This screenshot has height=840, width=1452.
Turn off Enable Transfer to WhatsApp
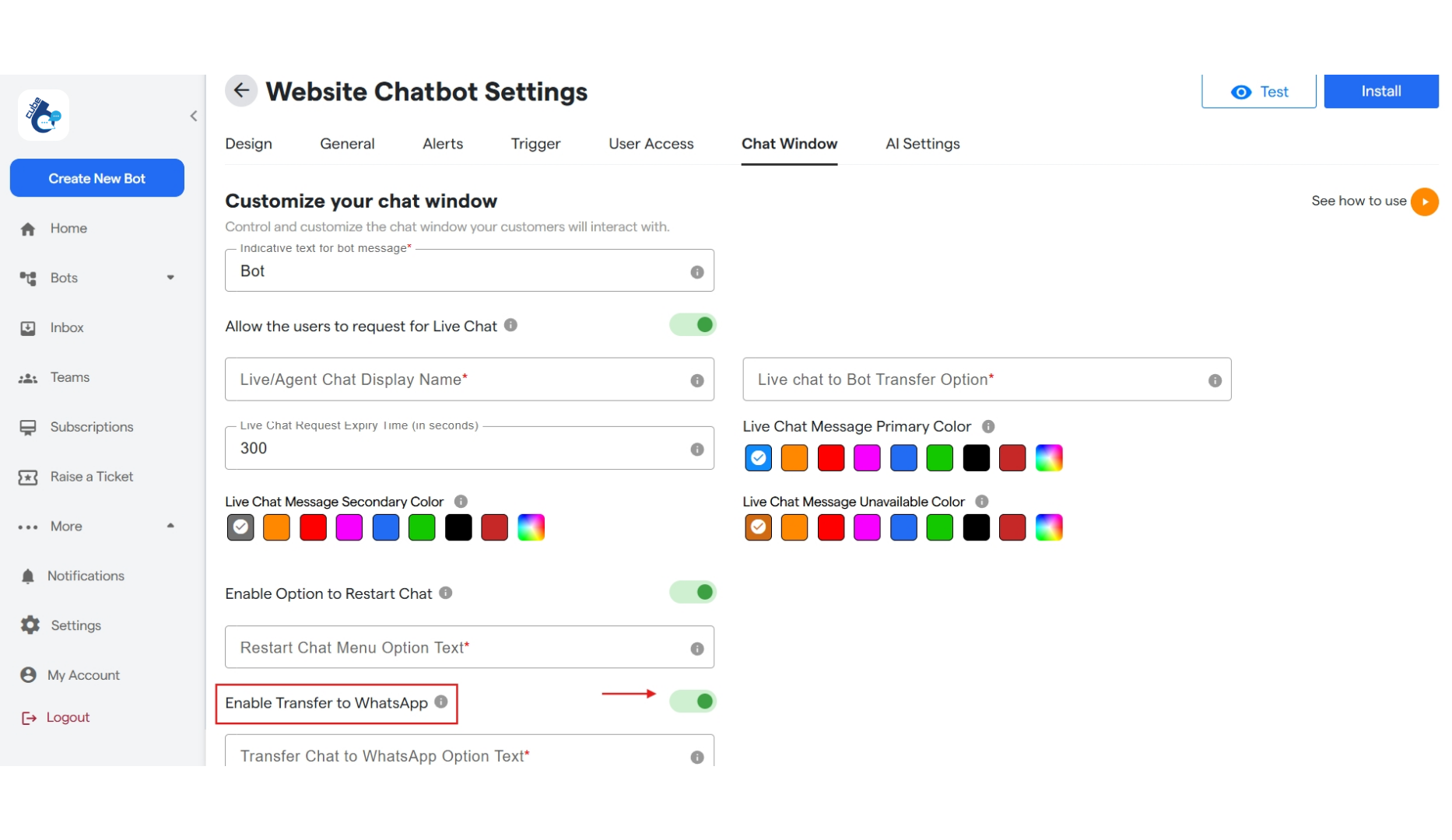pos(693,701)
